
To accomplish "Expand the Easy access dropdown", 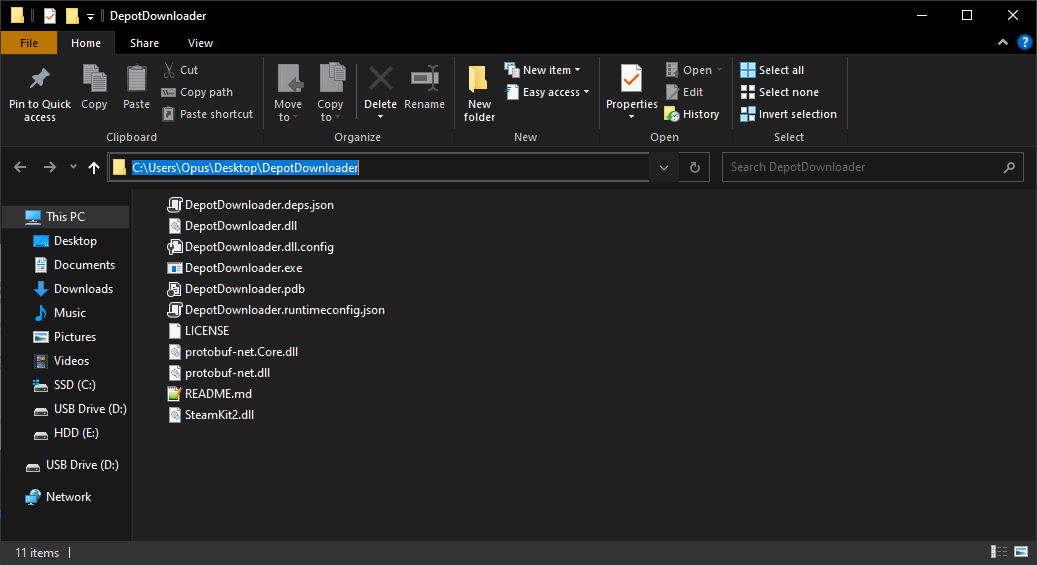I will tap(548, 92).
